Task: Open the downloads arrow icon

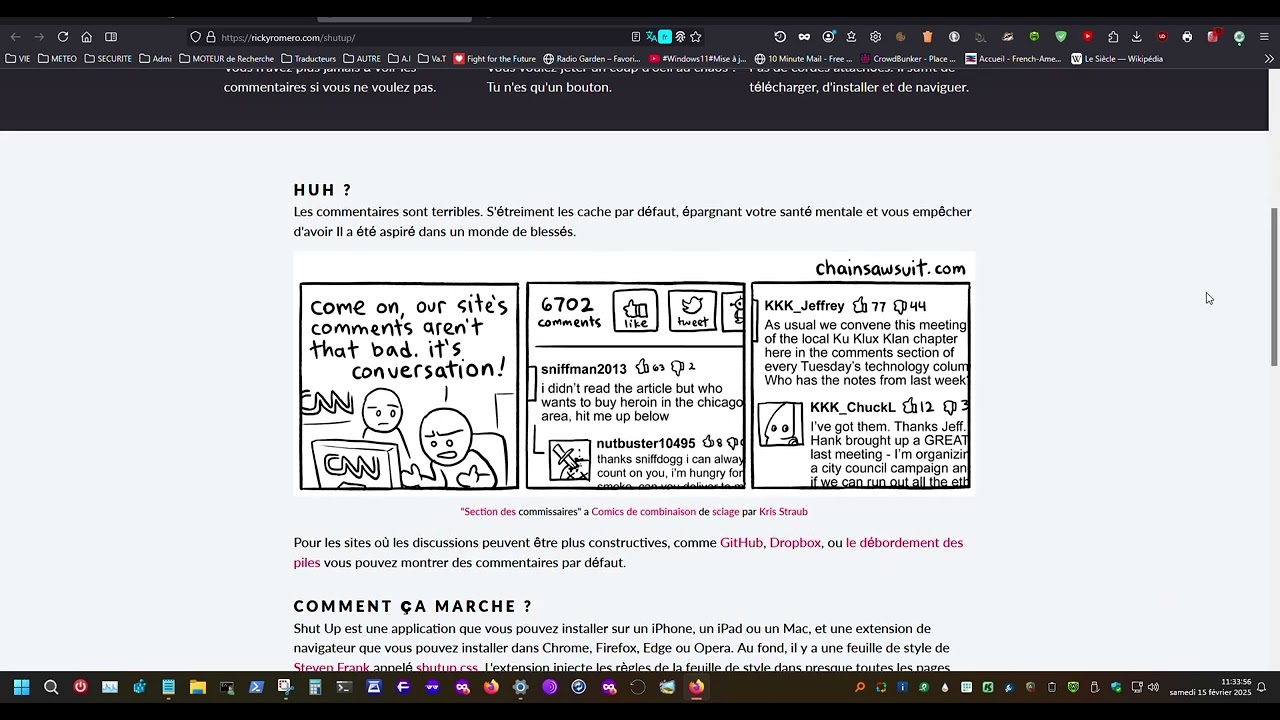Action: (x=1137, y=37)
